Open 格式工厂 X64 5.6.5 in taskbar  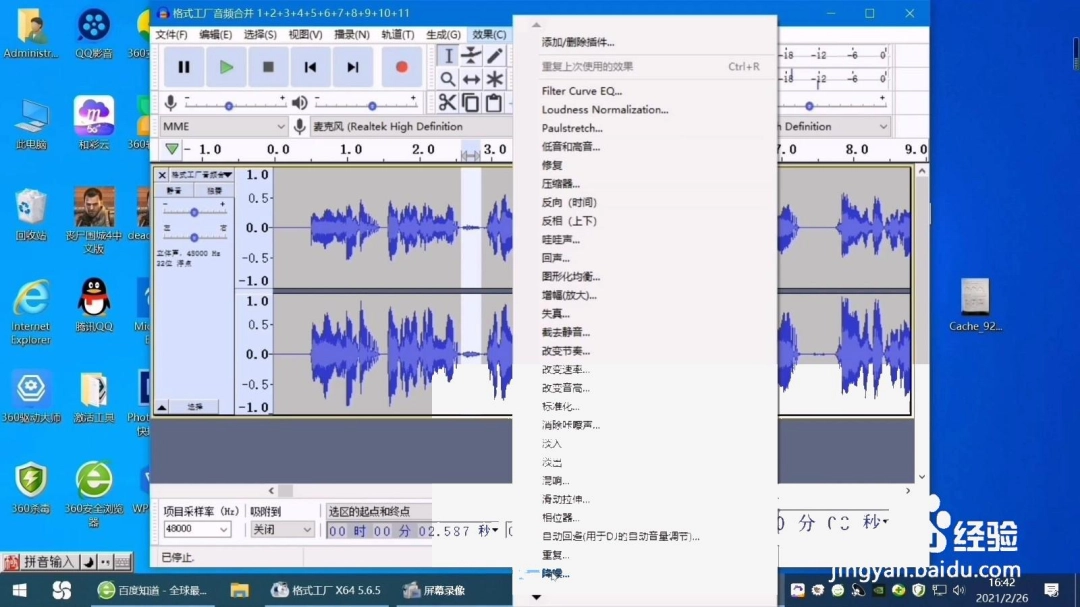[x=325, y=590]
